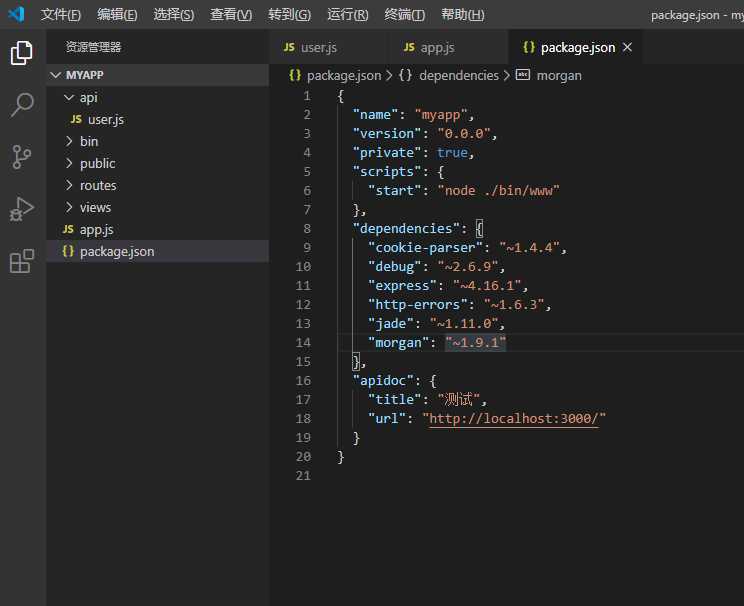
Task: Open the 转到(G) menu
Action: coord(289,14)
